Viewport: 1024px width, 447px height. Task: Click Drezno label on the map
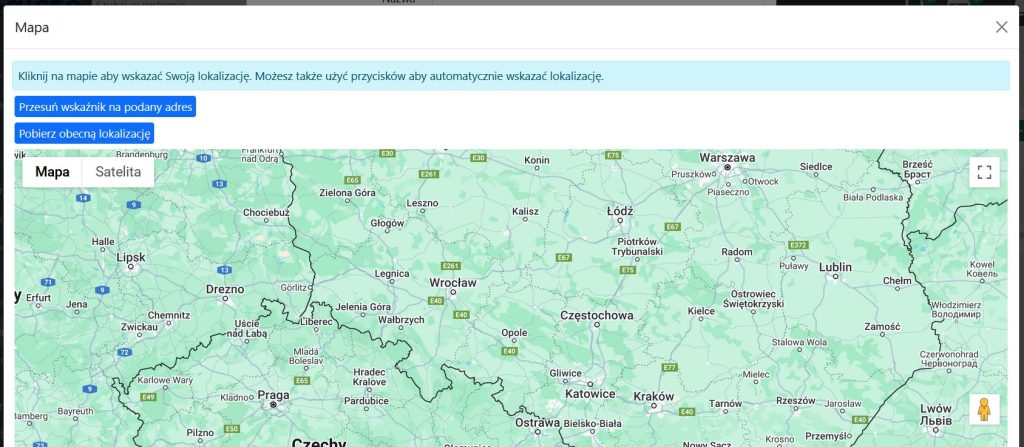[x=225, y=289]
